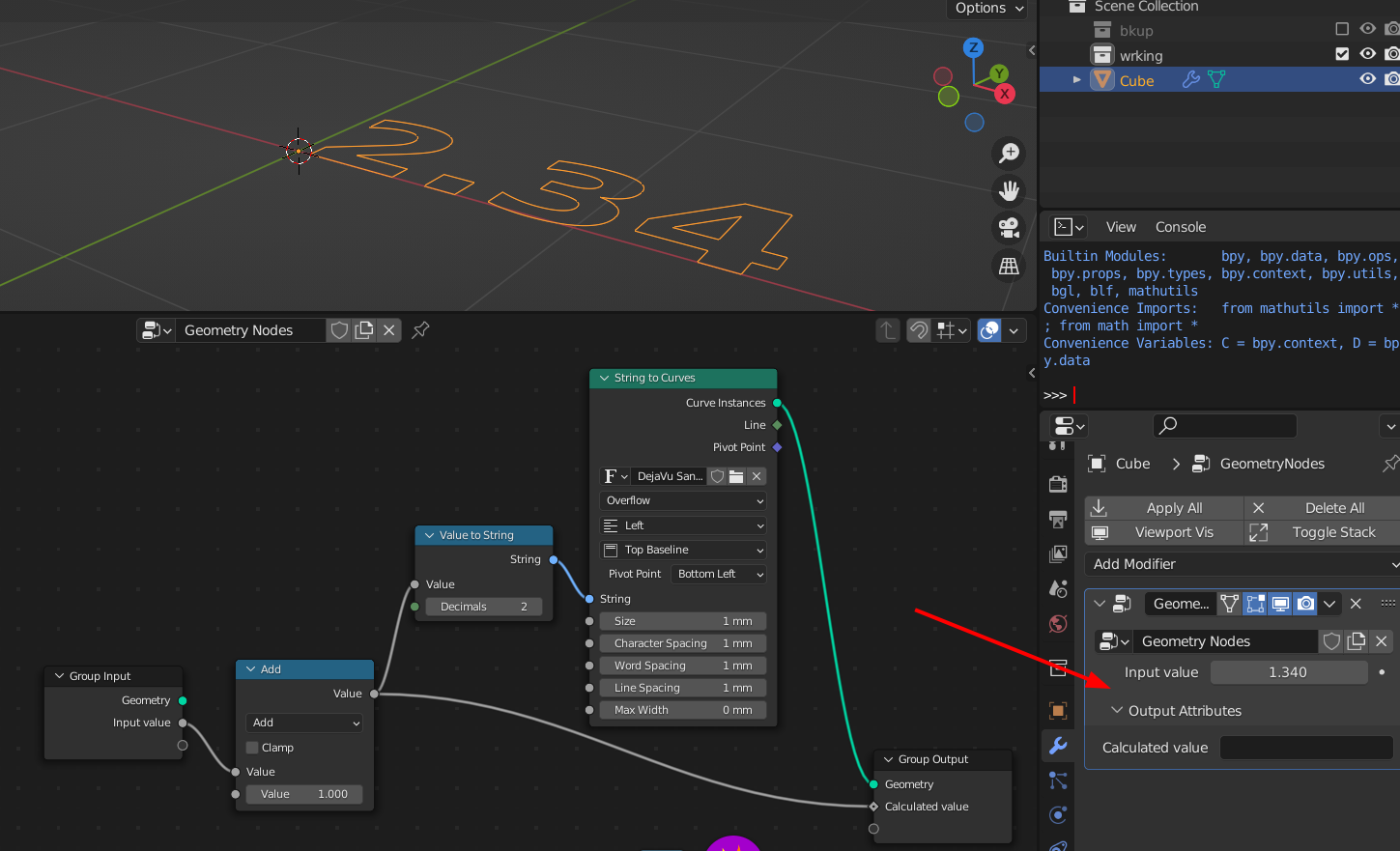Open the Add Modifier dropdown
The height and width of the screenshot is (851, 1400).
1243,564
